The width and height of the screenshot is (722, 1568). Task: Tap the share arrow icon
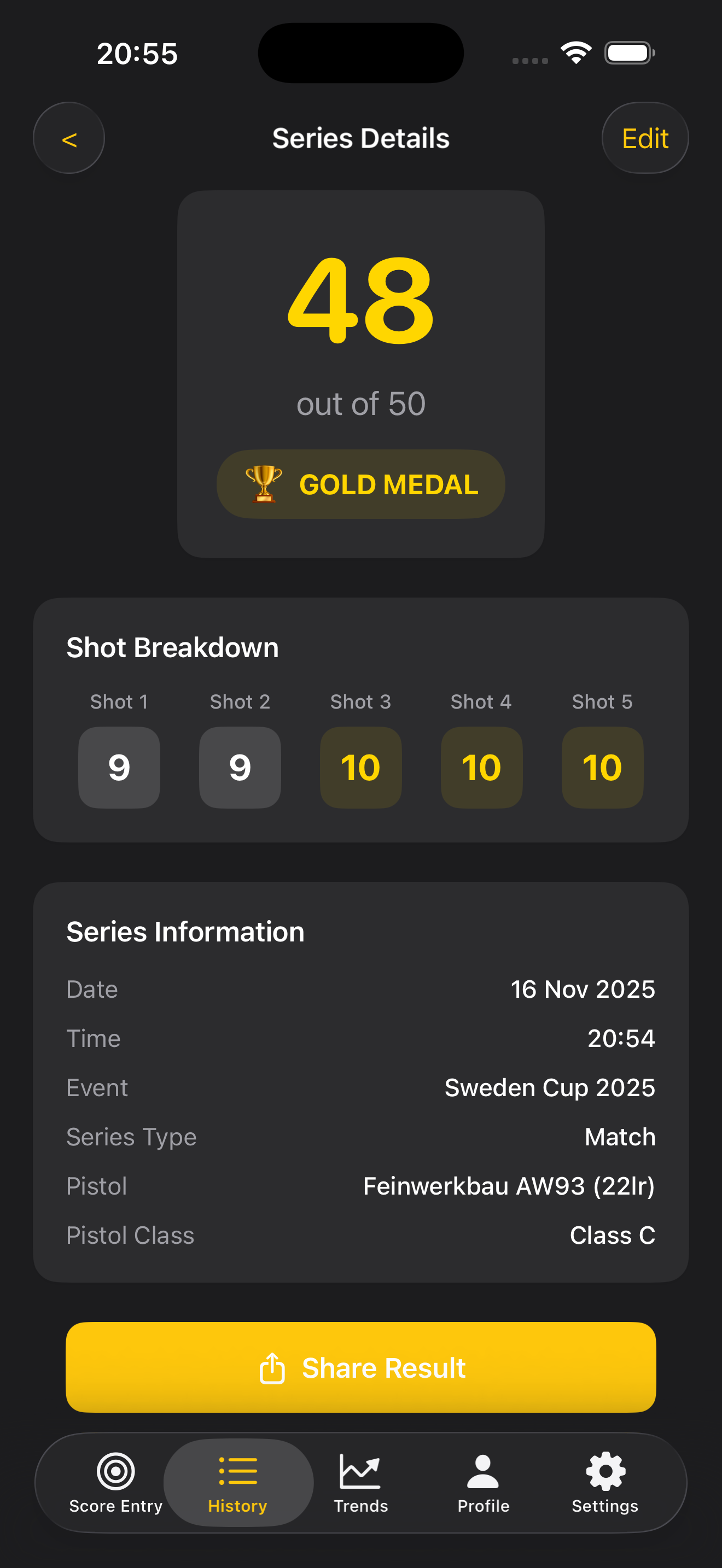[272, 1368]
